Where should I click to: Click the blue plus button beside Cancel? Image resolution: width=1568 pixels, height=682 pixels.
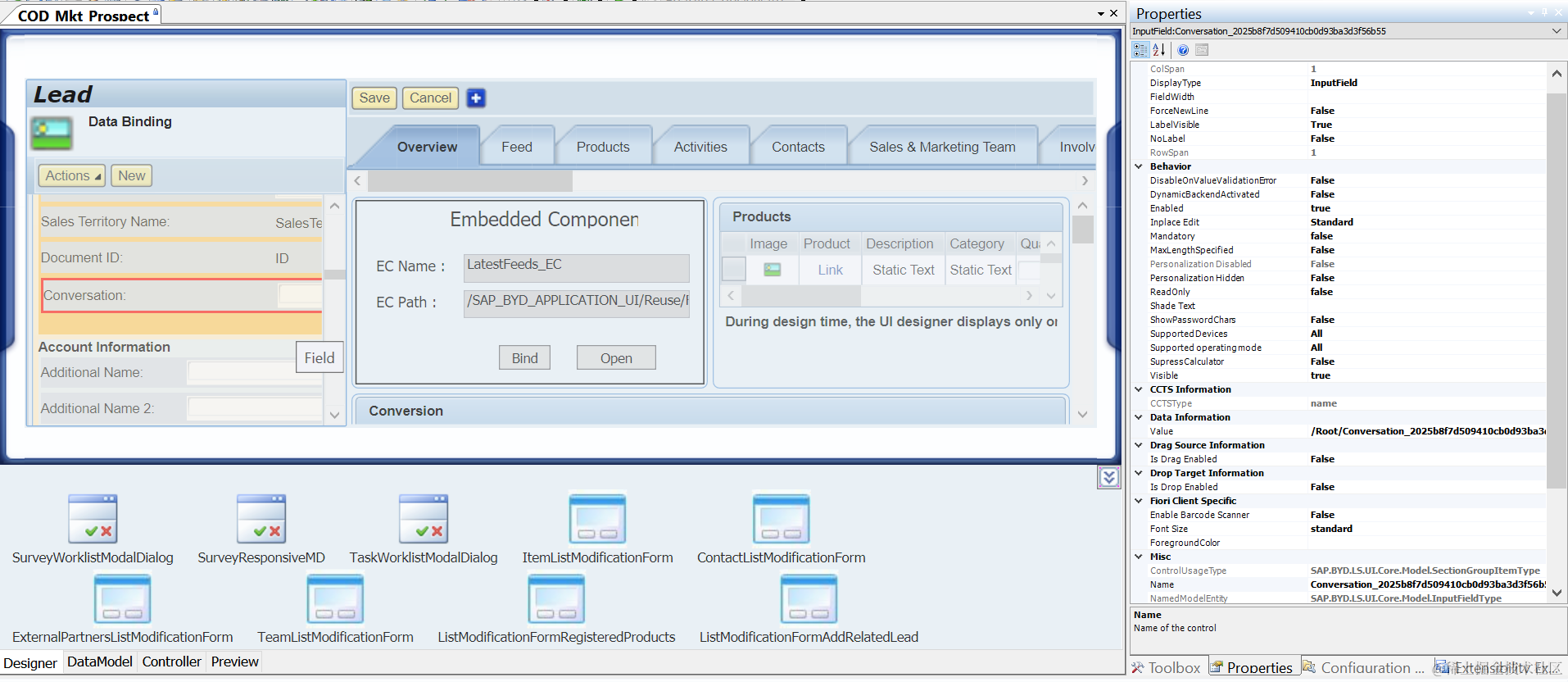coord(476,98)
